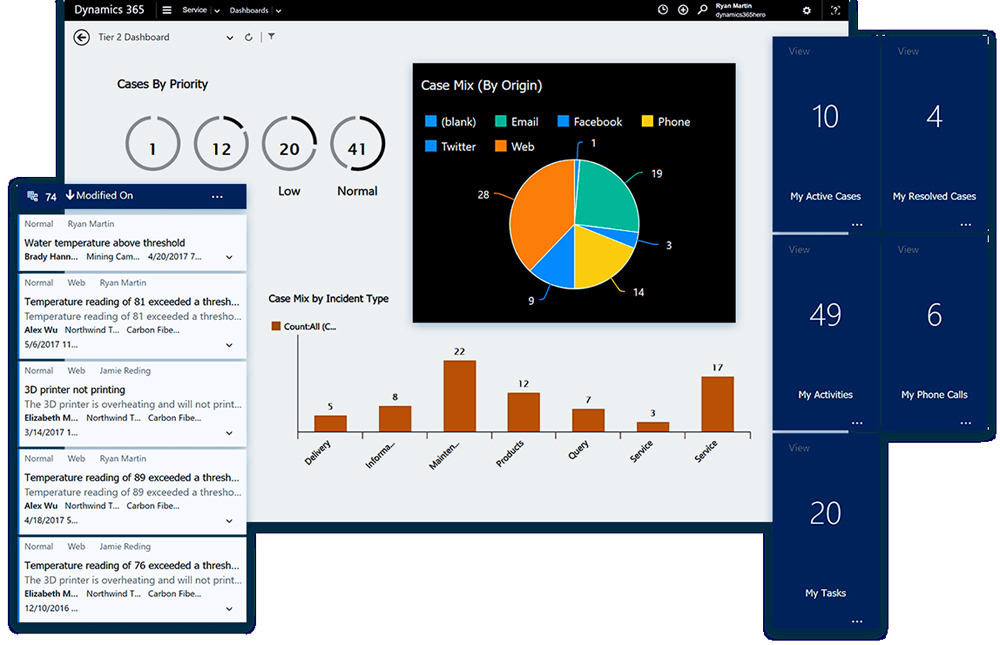The image size is (1000, 645).
Task: Click the number 49 on My Activities
Action: 825,315
